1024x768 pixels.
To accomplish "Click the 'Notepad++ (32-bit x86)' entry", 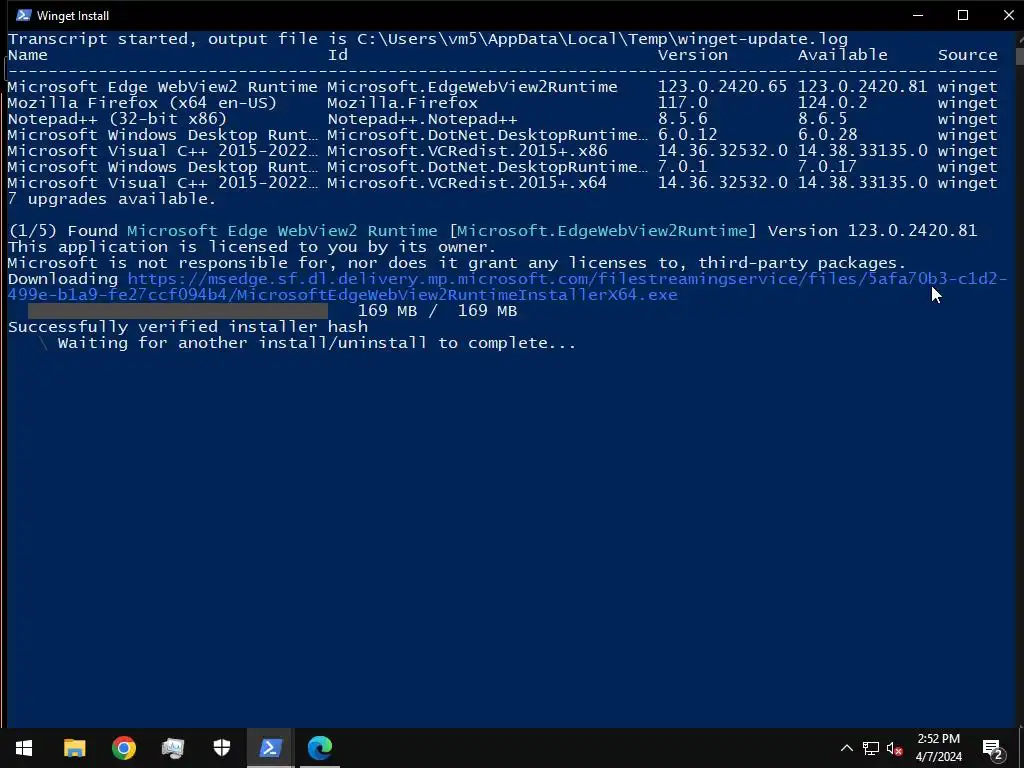I will click(x=117, y=119).
